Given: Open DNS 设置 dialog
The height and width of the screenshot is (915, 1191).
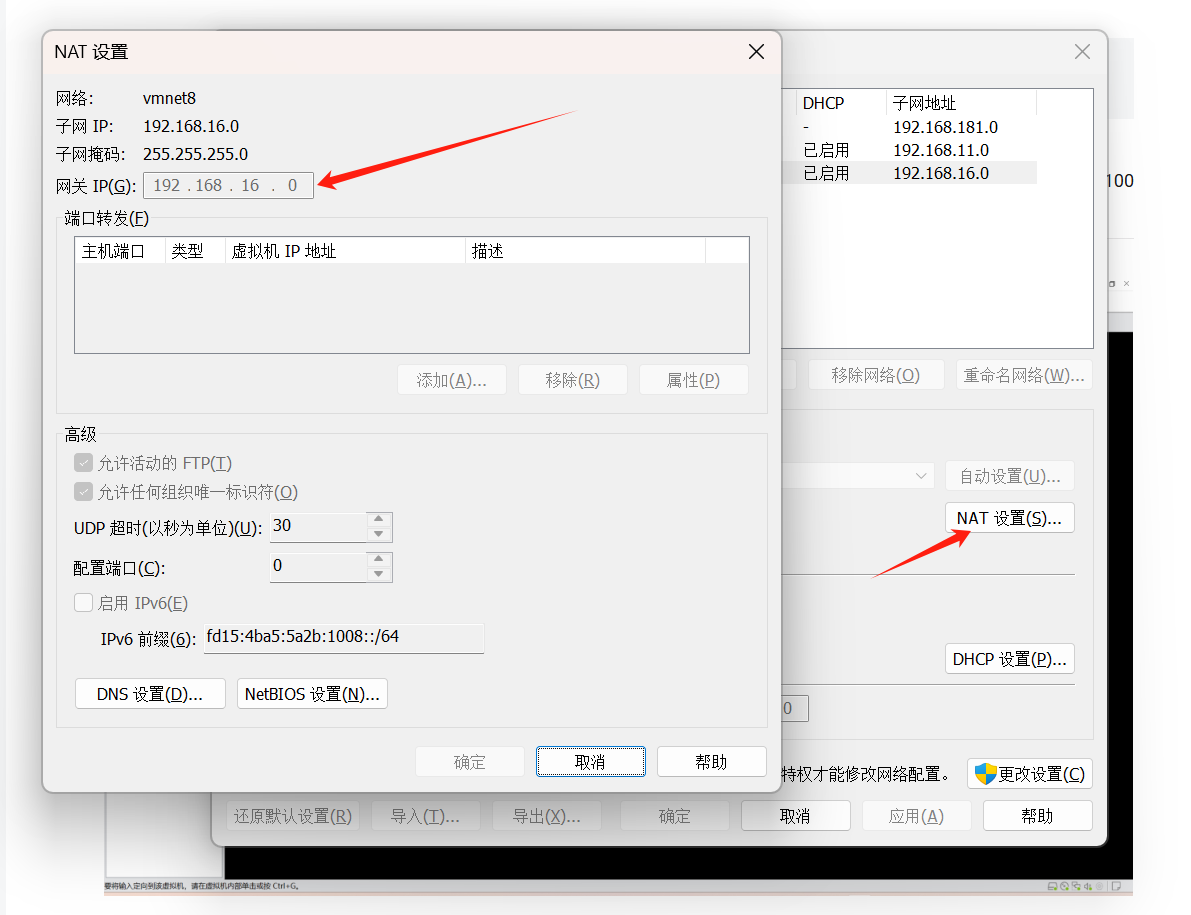Looking at the screenshot, I should coord(150,694).
